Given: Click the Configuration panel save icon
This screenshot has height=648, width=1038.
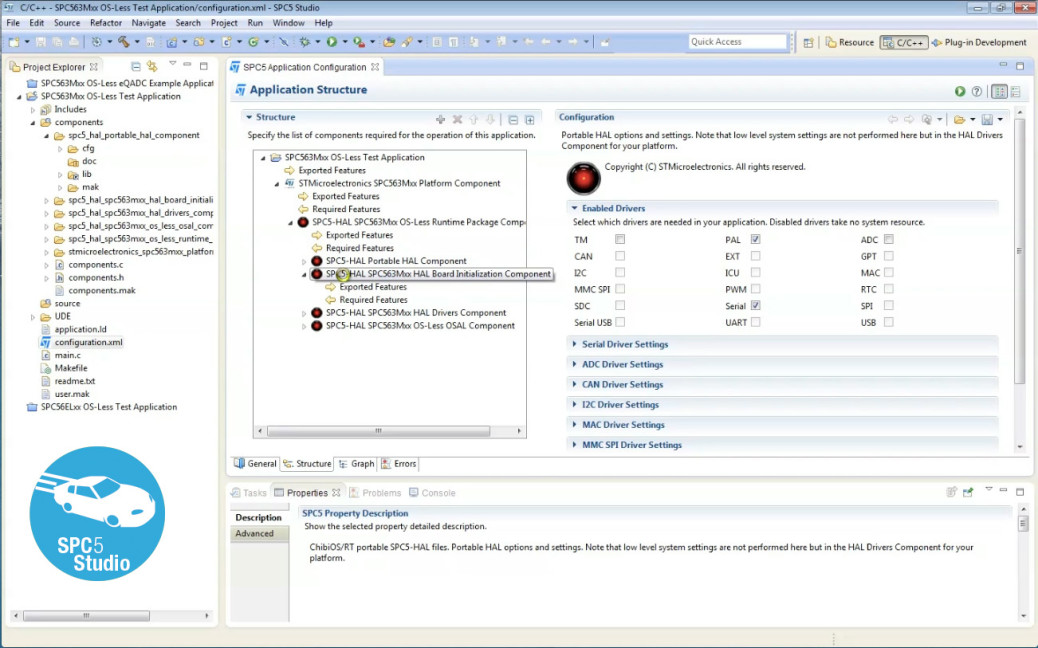Looking at the screenshot, I should (987, 119).
